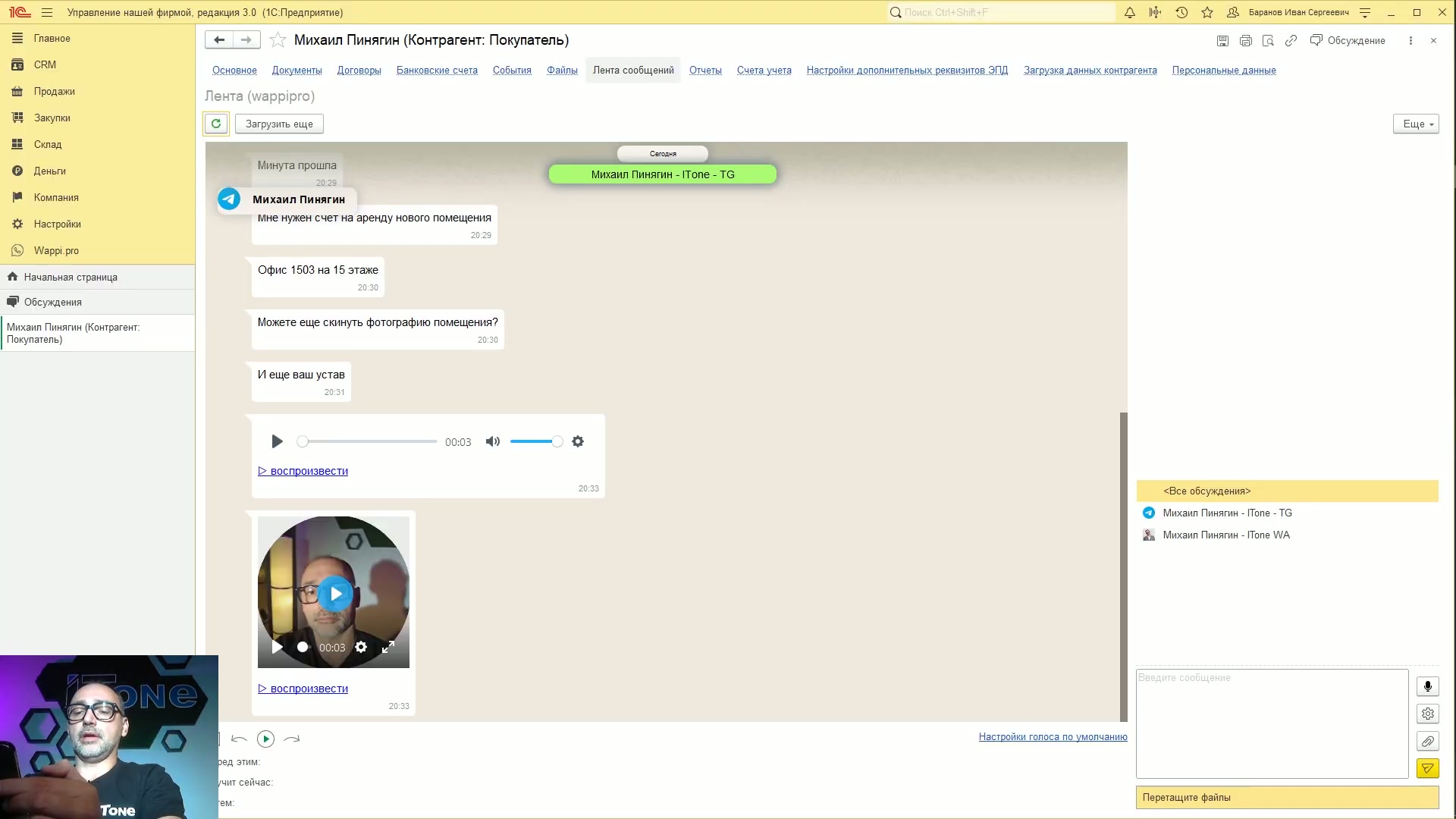Open the Еще dropdown
The height and width of the screenshot is (819, 1456).
pyautogui.click(x=1416, y=124)
